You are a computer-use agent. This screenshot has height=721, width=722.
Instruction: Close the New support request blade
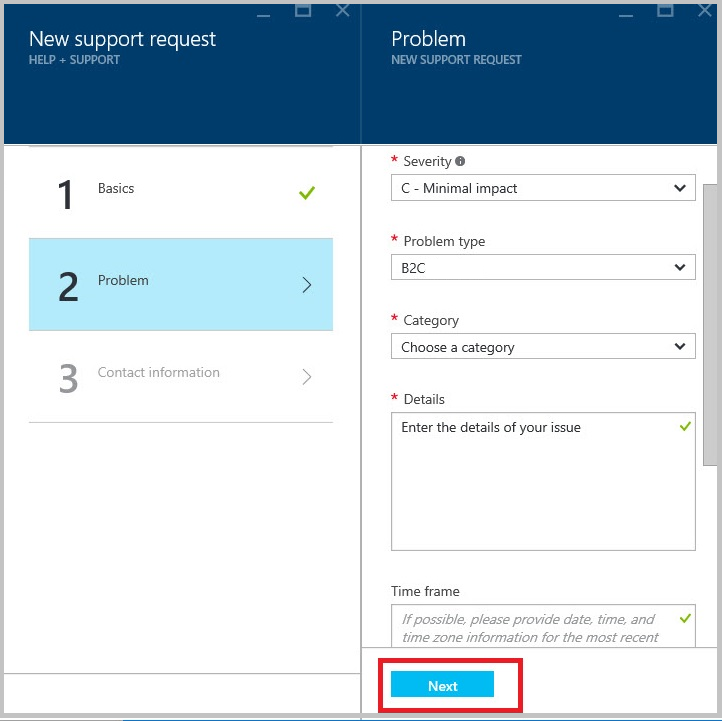[x=342, y=10]
